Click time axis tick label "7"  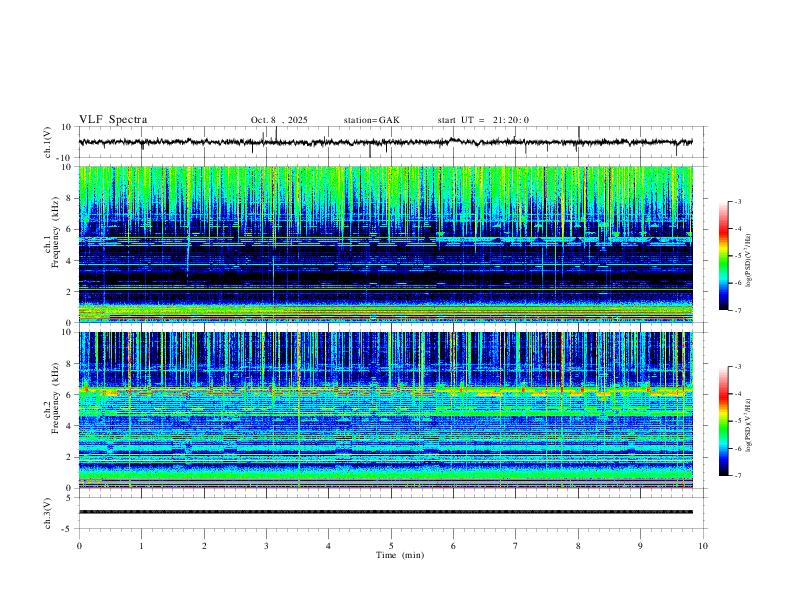[x=516, y=546]
